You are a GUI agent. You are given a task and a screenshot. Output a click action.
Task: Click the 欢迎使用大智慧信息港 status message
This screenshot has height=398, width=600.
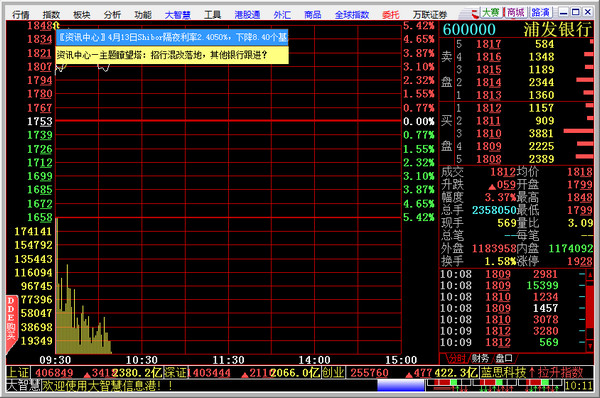(x=107, y=385)
